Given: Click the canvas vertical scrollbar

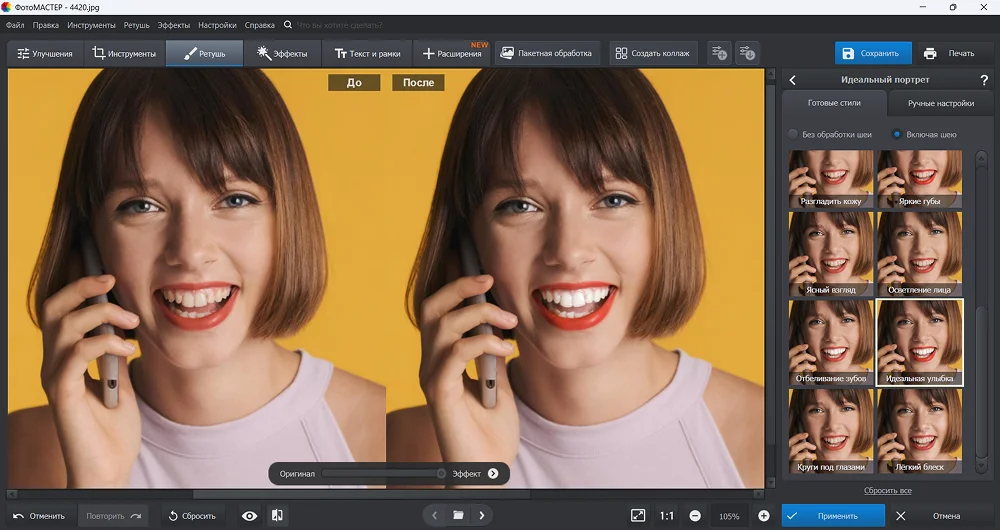Looking at the screenshot, I should point(770,279).
